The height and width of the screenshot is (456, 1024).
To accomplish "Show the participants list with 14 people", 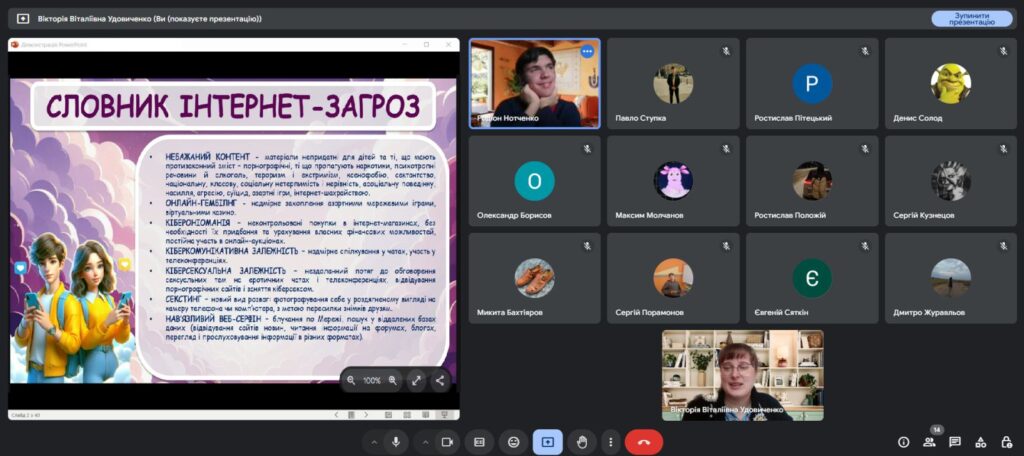I will click(x=929, y=441).
